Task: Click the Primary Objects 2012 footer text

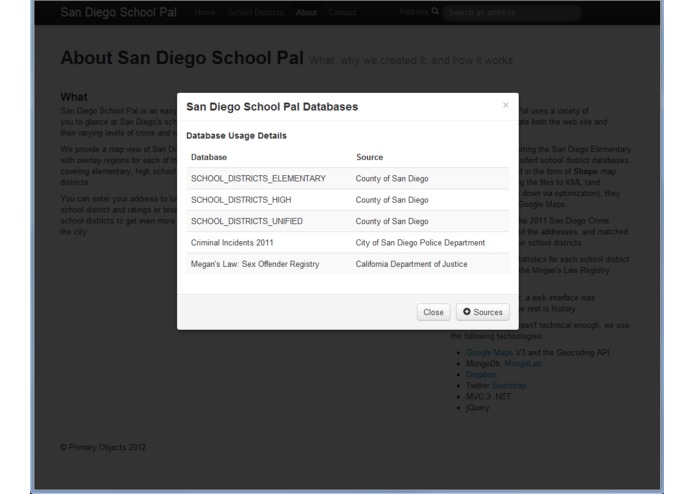Action: click(x=103, y=447)
